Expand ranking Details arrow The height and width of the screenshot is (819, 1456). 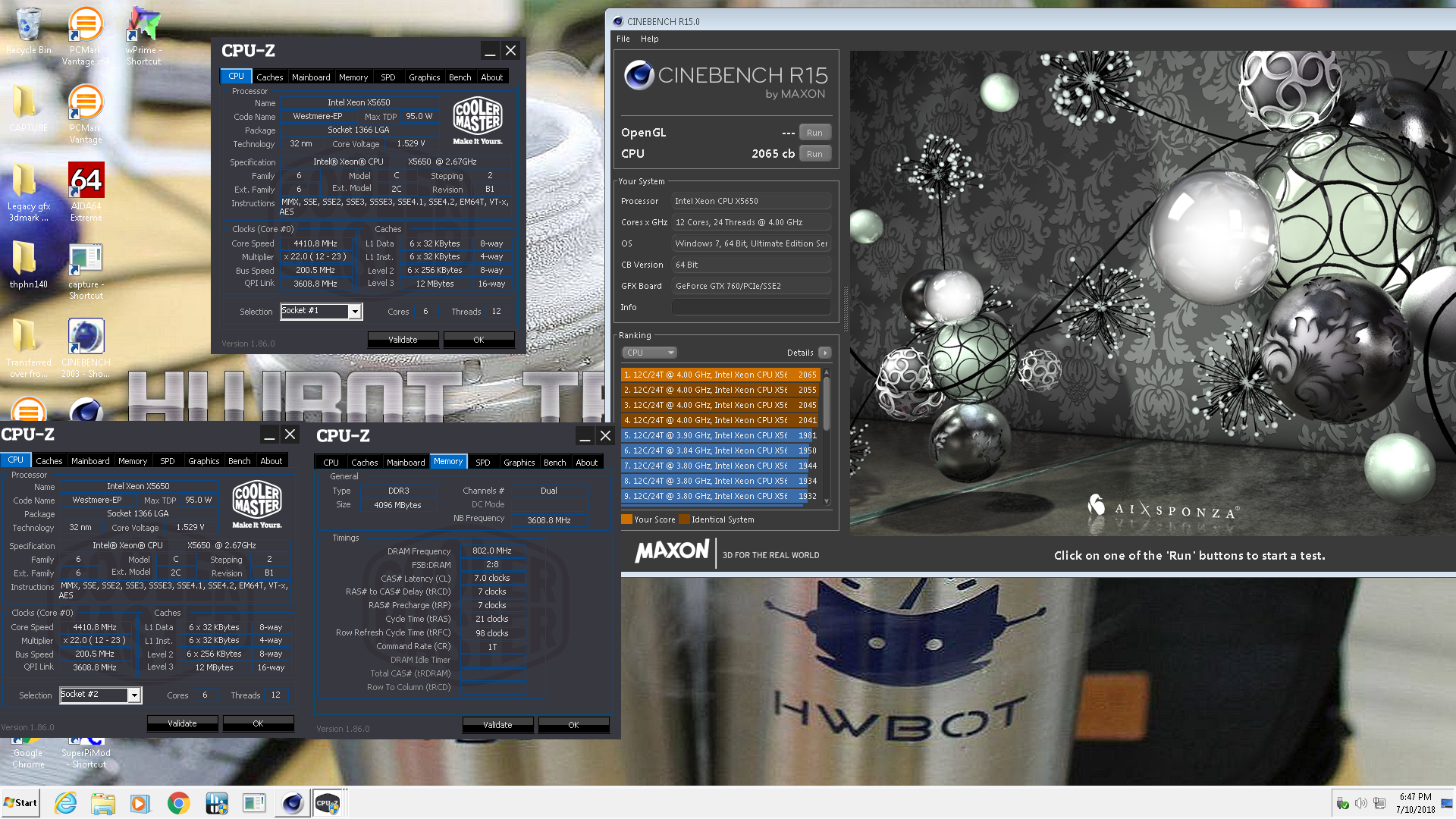tap(825, 353)
